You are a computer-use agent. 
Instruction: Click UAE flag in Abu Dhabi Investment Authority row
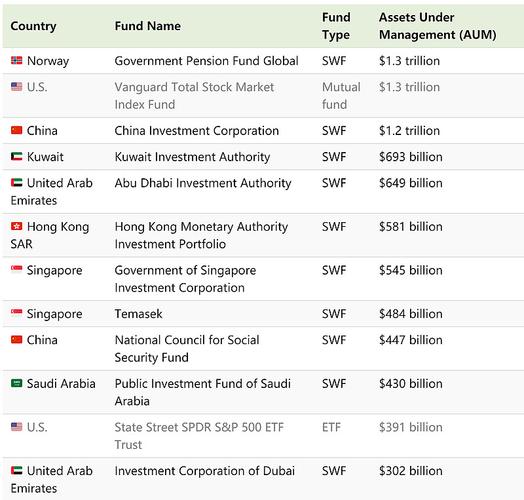(x=16, y=182)
